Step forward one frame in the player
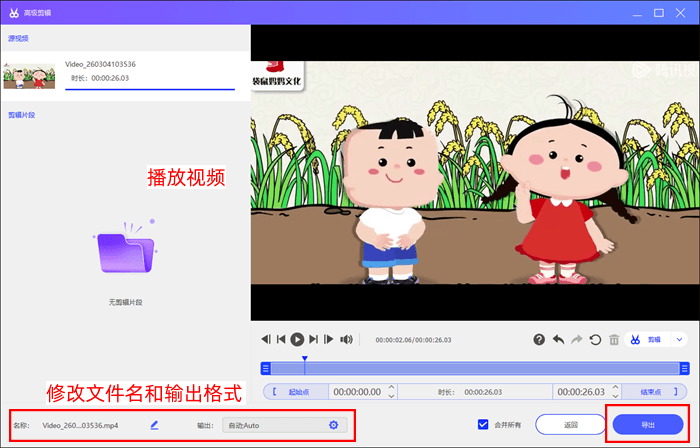Viewport: 700px width, 448px height. (329, 340)
